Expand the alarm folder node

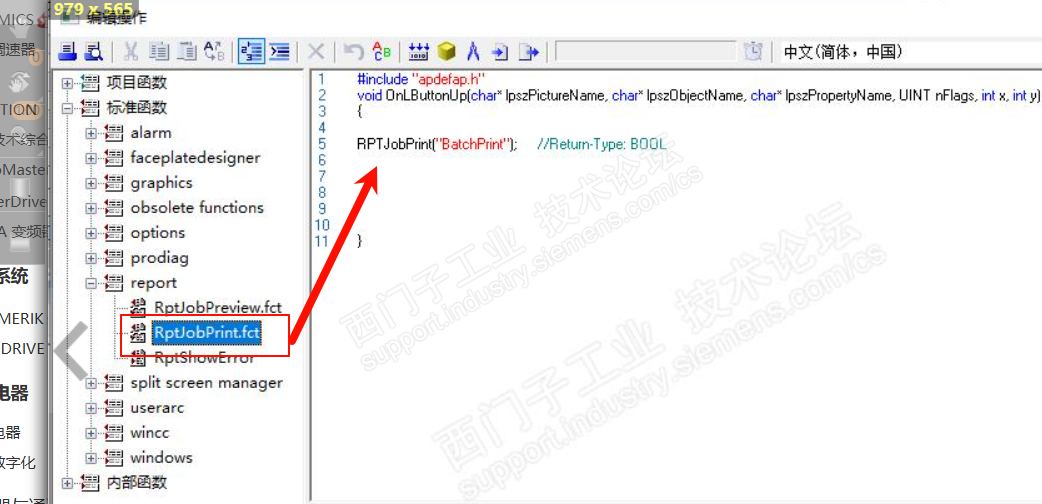pos(91,133)
